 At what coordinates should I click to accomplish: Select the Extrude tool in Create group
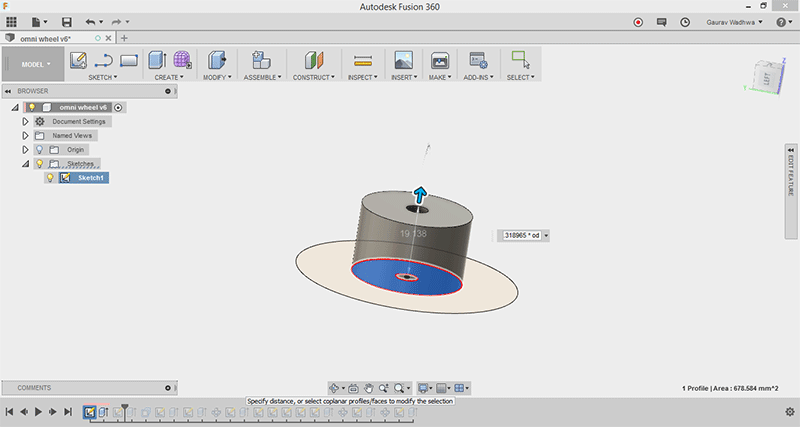tap(158, 61)
